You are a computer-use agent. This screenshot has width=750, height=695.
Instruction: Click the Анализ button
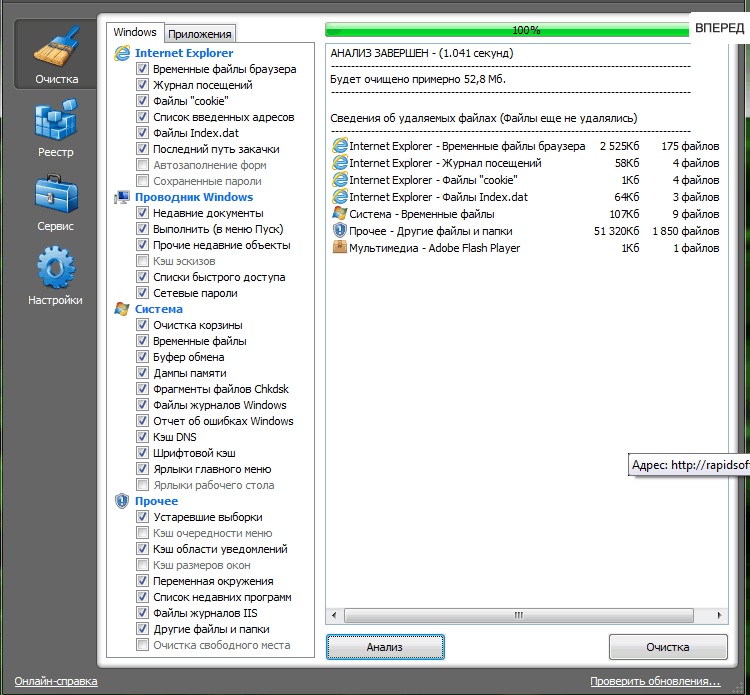point(385,647)
